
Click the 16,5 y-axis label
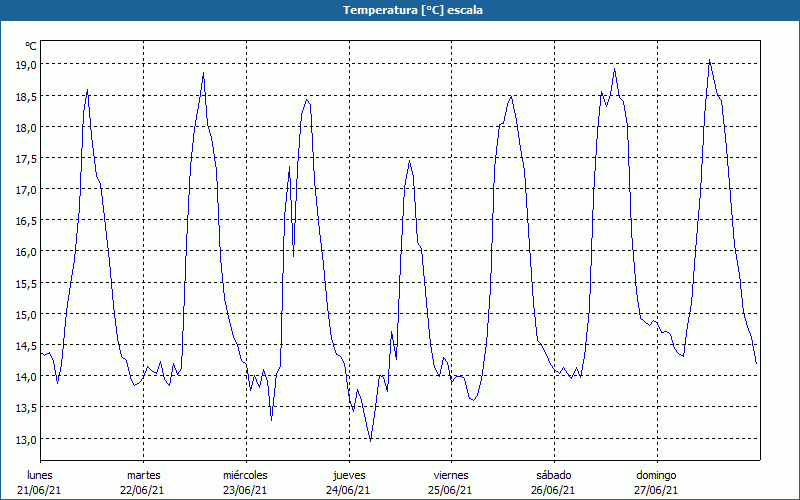tap(26, 221)
